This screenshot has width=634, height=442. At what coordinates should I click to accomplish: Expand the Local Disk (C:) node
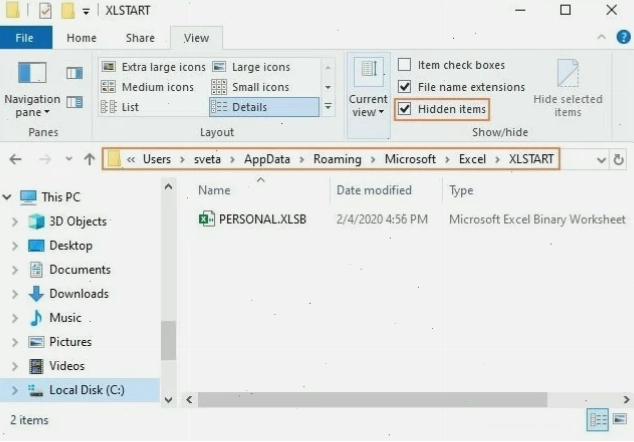pos(15,390)
